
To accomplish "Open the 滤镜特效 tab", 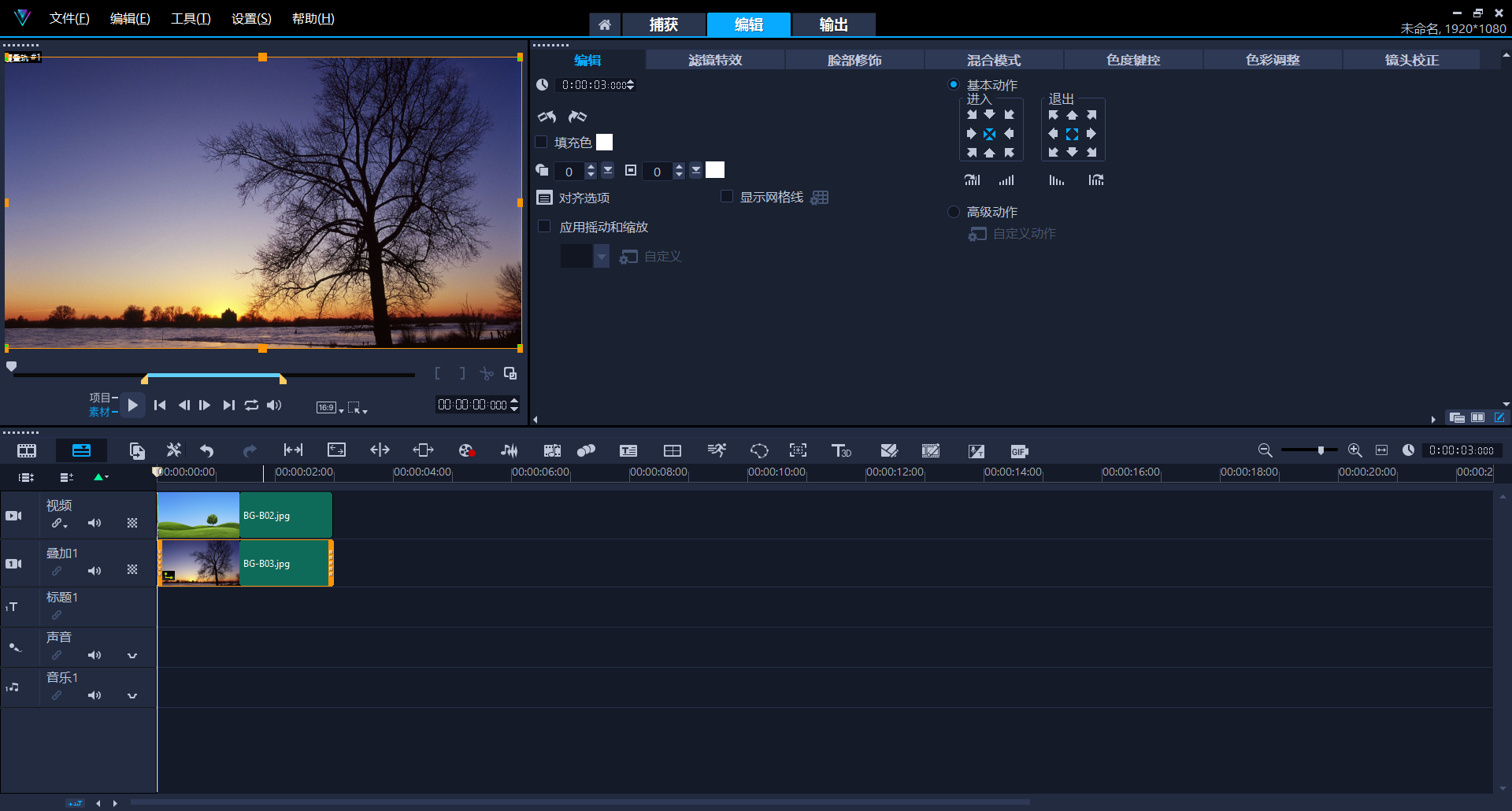I will tap(715, 60).
